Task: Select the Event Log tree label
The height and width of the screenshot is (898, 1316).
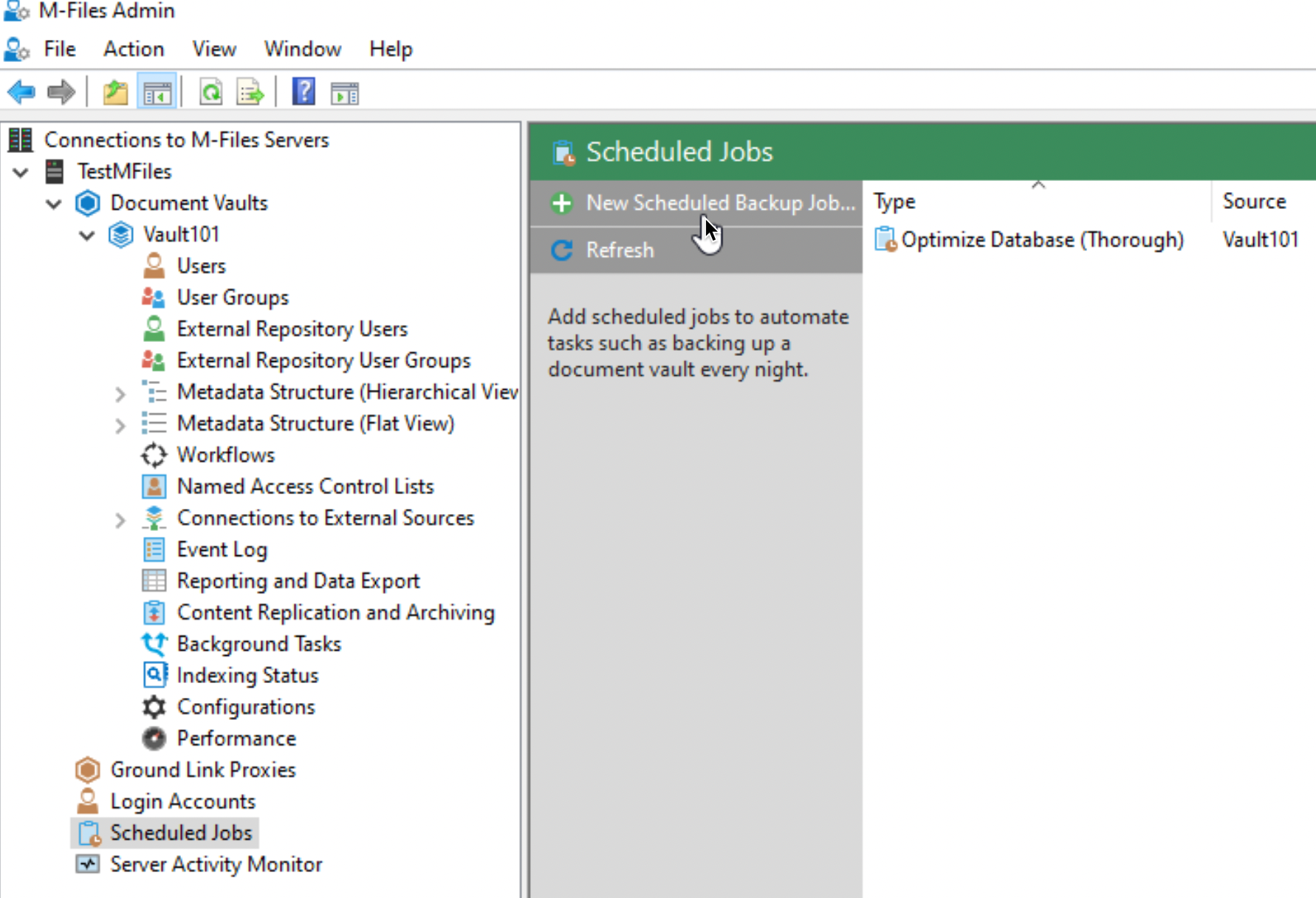Action: pyautogui.click(x=222, y=549)
